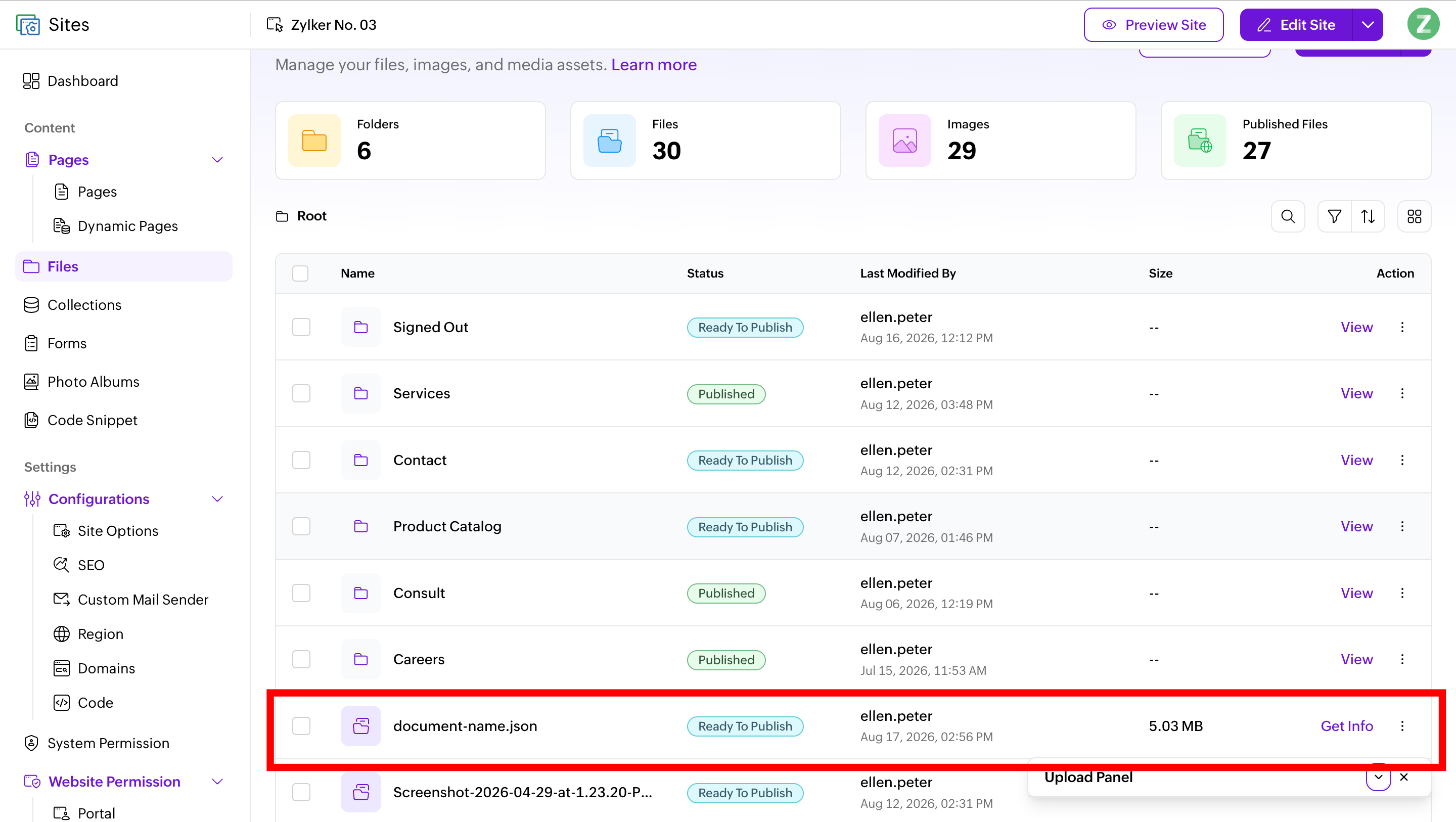Click the Preview Site button
Viewport: 1456px width, 822px height.
(1154, 24)
